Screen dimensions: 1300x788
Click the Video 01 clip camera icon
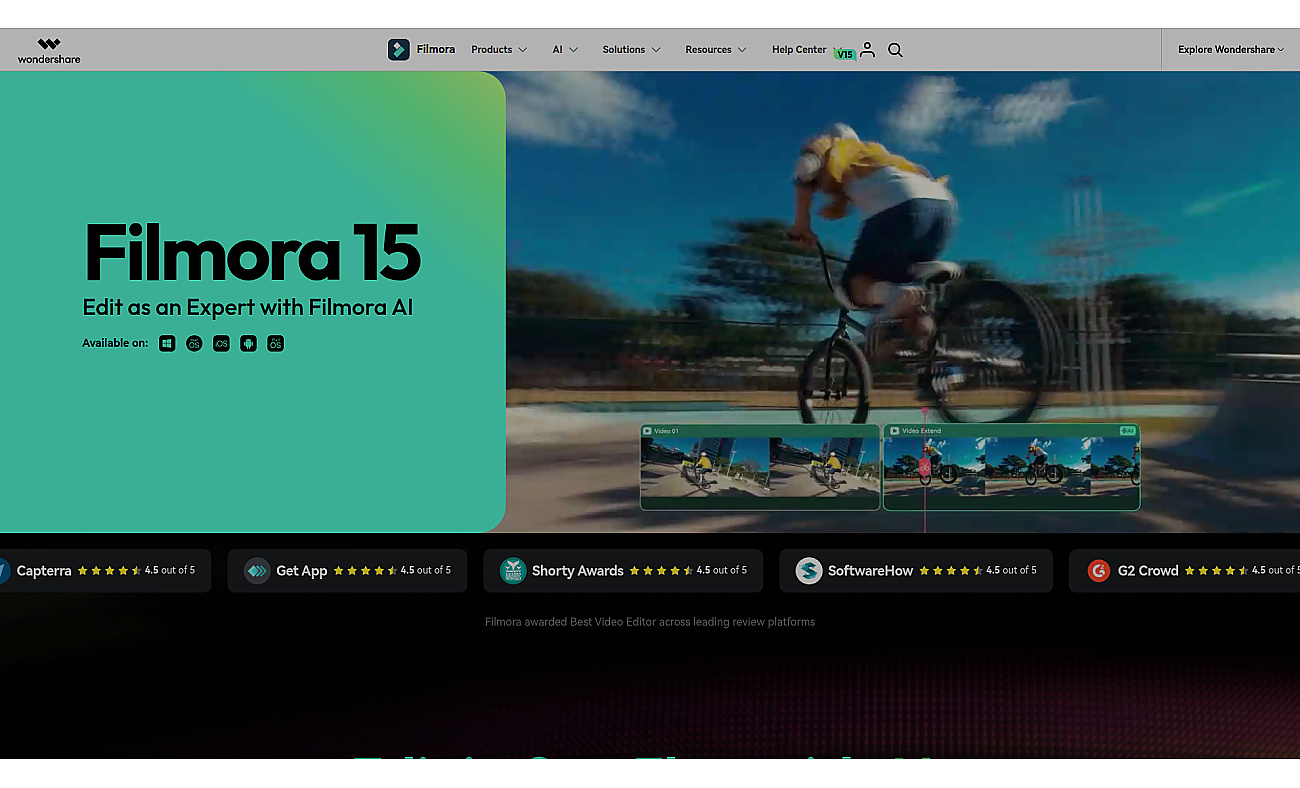[x=648, y=431]
